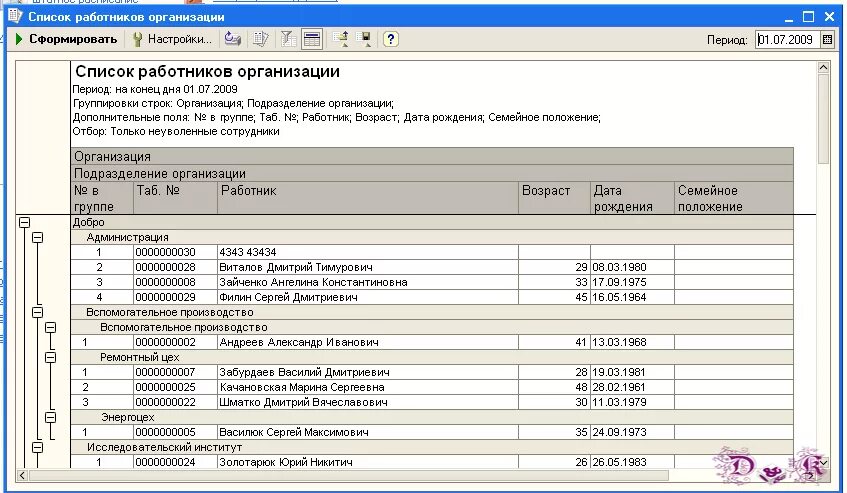Click the Работник column header
The image size is (847, 493).
point(368,198)
